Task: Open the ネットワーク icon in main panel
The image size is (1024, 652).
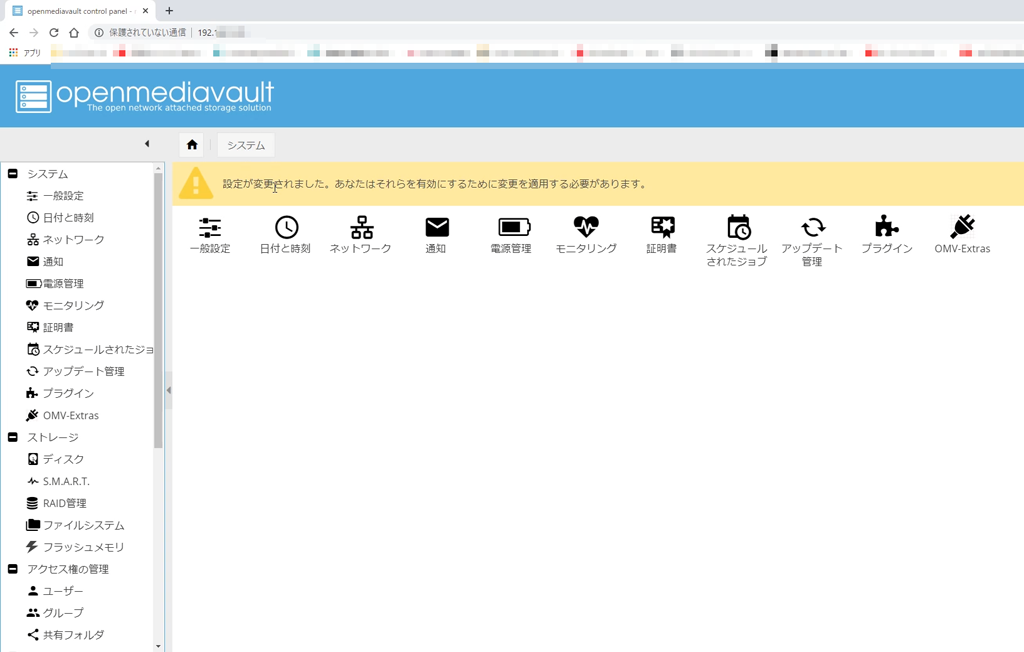Action: tap(361, 228)
